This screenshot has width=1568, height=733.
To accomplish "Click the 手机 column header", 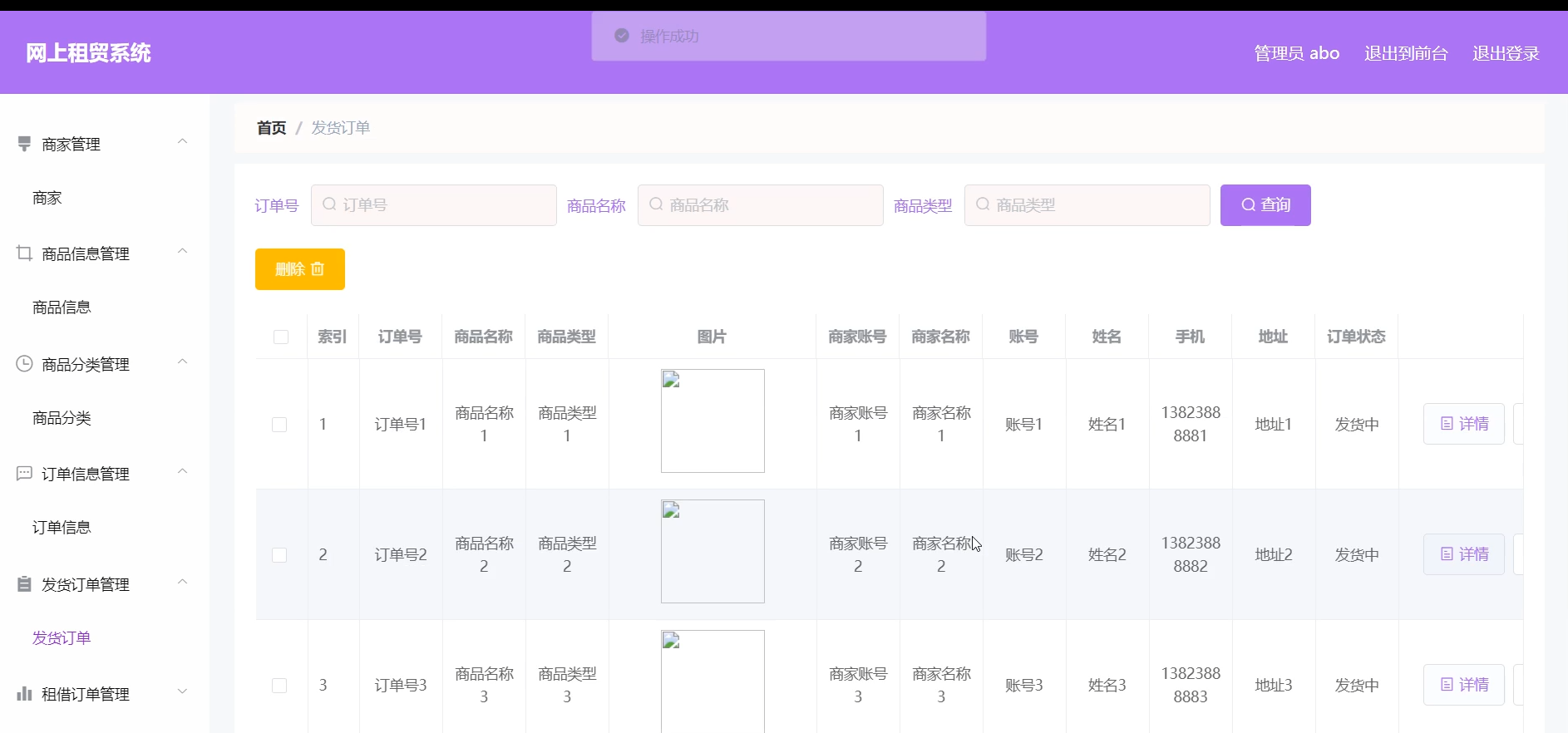I will pyautogui.click(x=1190, y=337).
